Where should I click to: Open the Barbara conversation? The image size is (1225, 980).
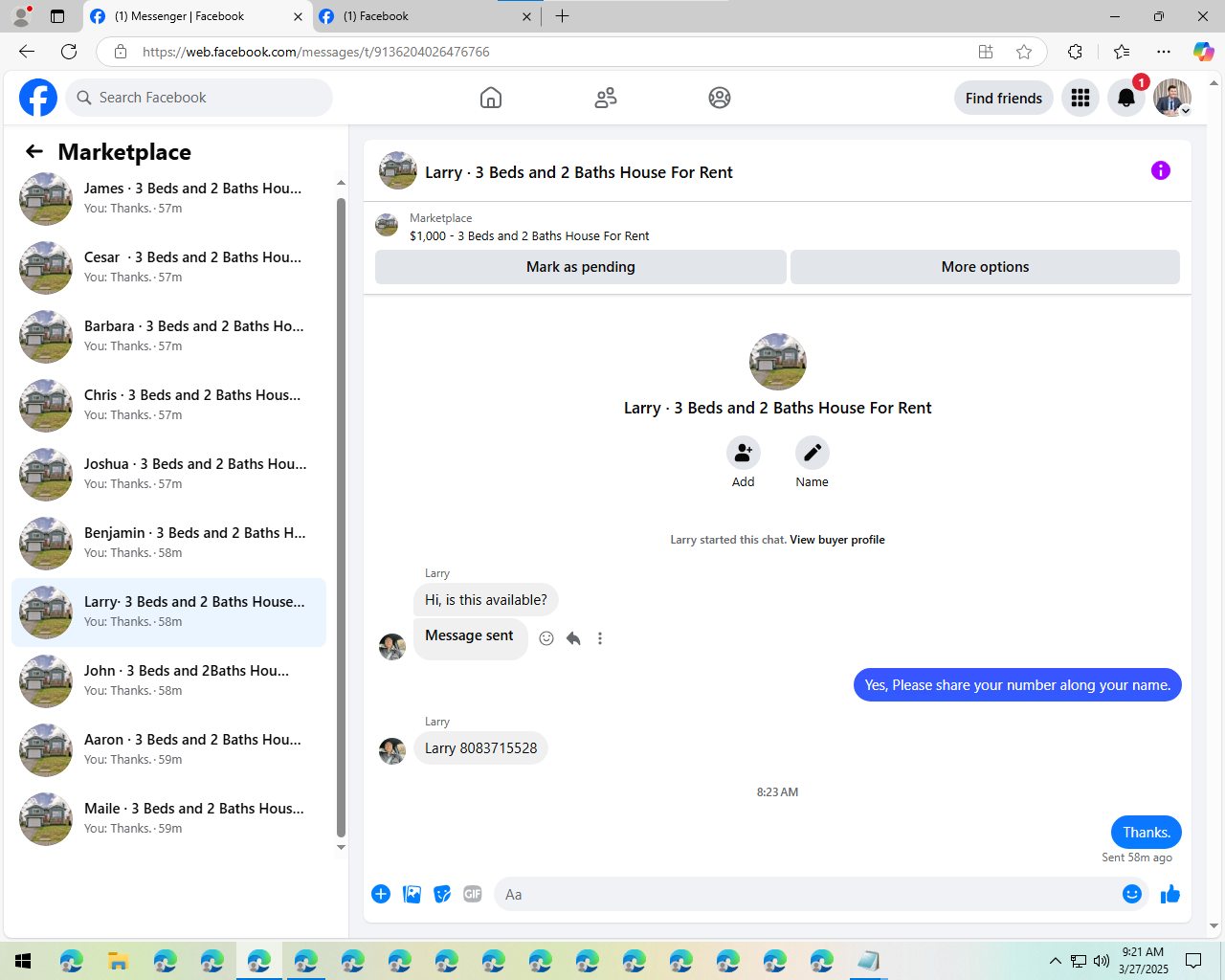[x=168, y=337]
